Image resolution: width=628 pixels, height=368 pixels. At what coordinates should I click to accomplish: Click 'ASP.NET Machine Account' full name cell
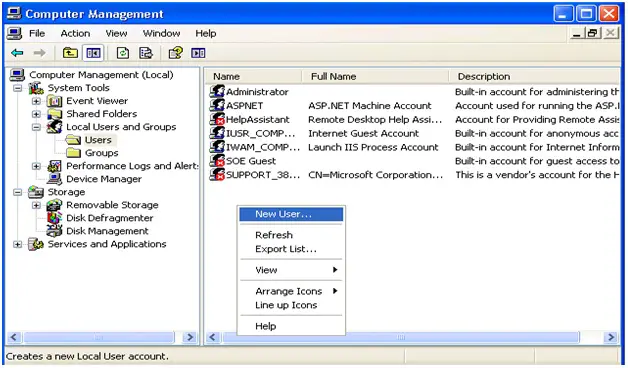coord(370,105)
